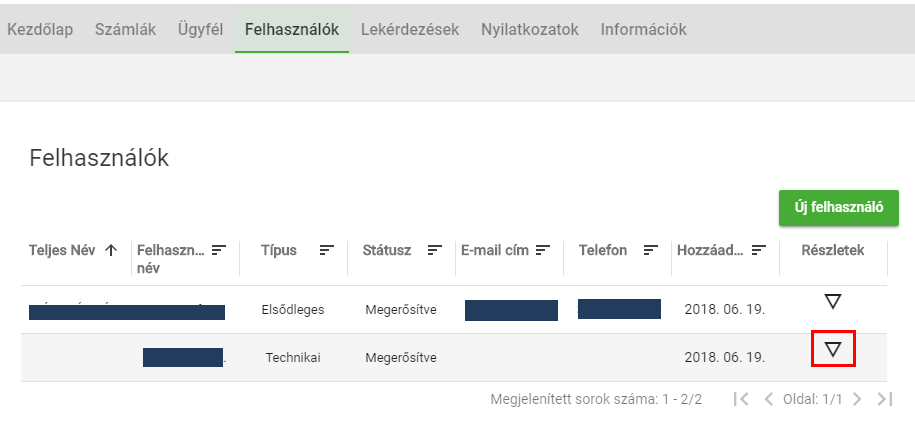Open filter menu for Hozzáadva column
The height and width of the screenshot is (430, 915).
[759, 250]
